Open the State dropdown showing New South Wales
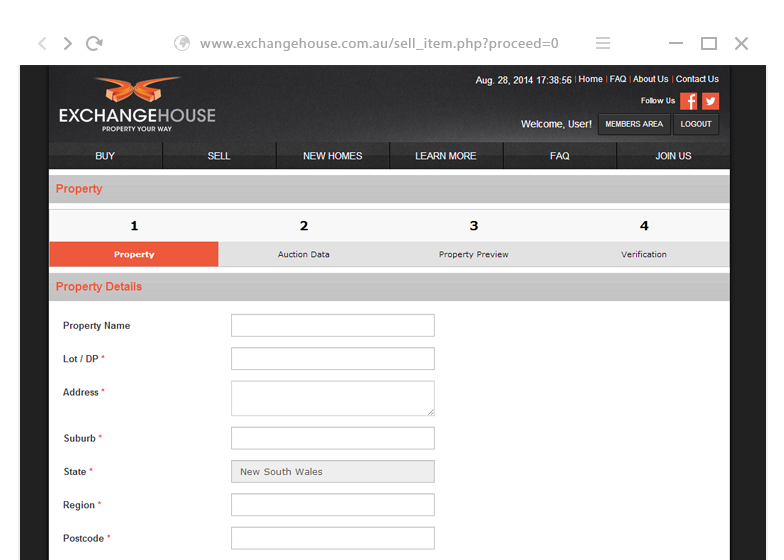This screenshot has width=784, height=560. click(332, 472)
